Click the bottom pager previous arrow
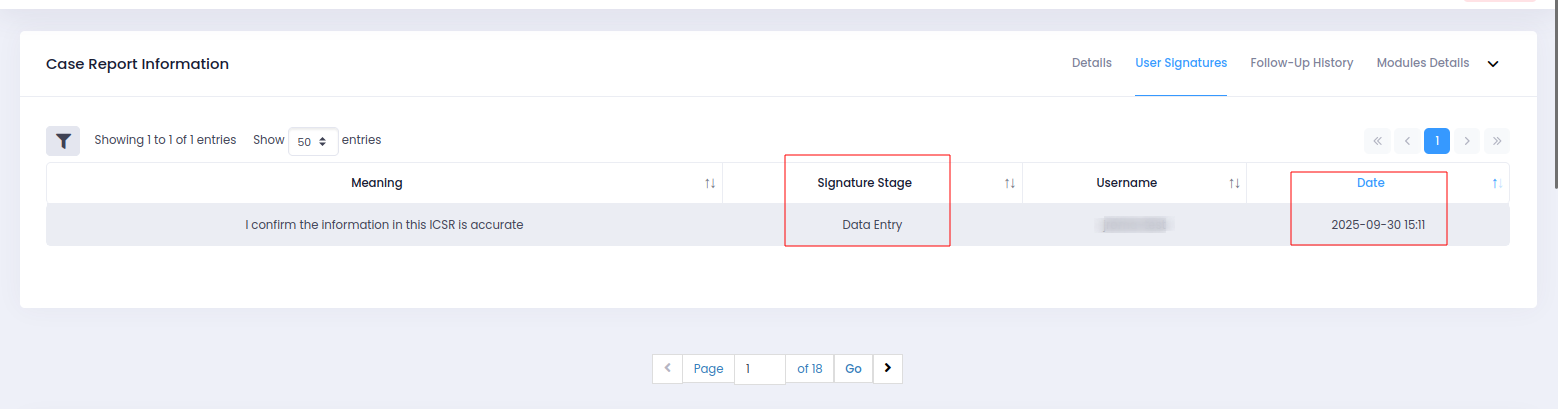Image resolution: width=1558 pixels, height=409 pixels. pos(667,369)
